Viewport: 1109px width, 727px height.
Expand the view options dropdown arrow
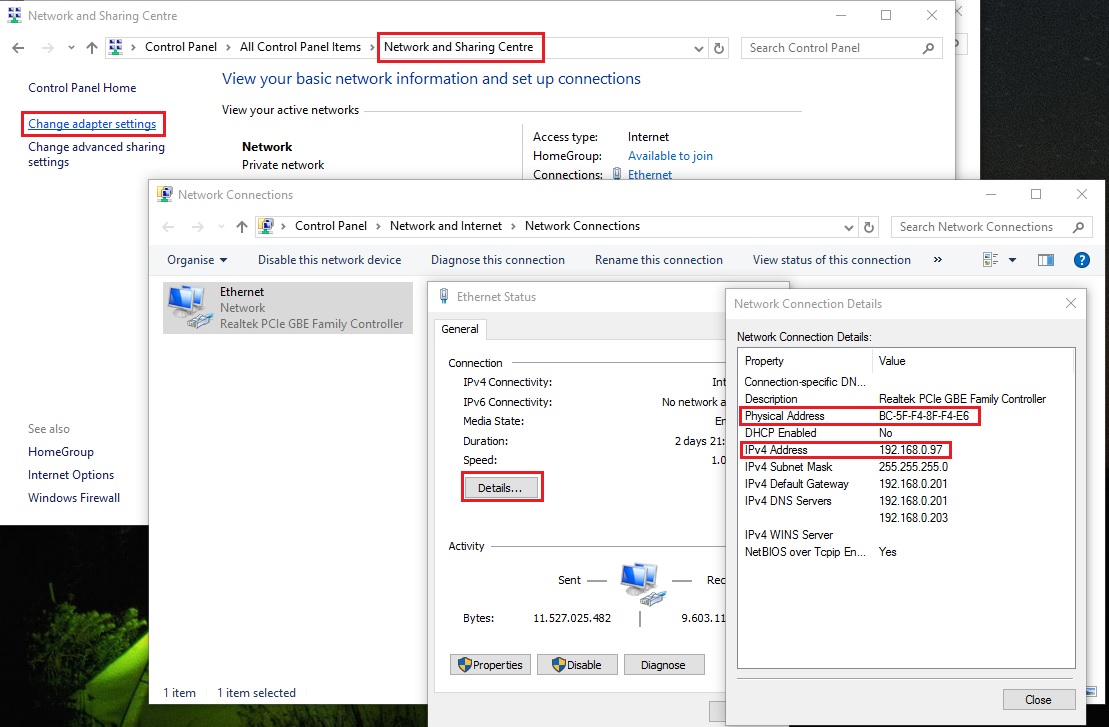(x=1012, y=260)
